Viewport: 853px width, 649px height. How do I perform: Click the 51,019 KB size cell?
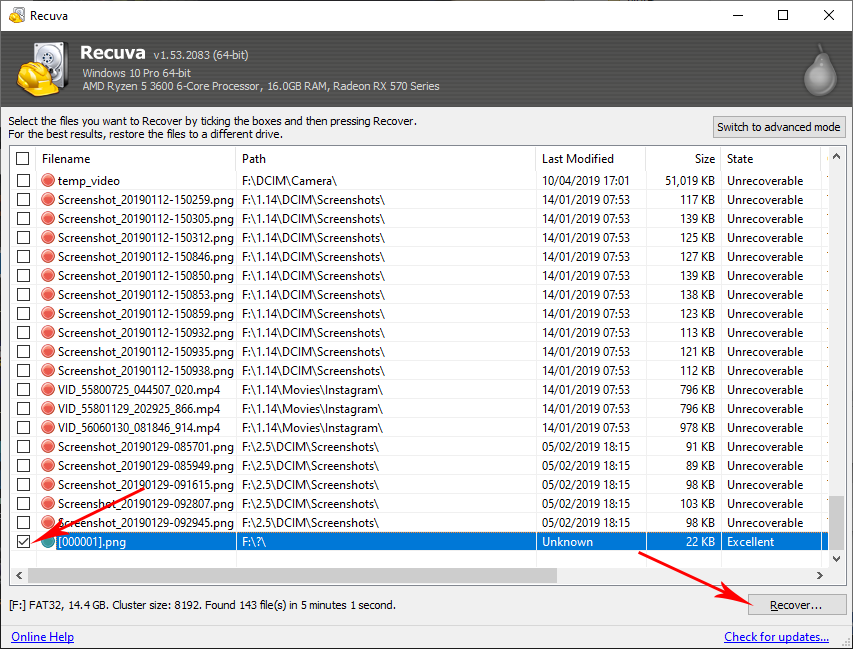(x=689, y=181)
